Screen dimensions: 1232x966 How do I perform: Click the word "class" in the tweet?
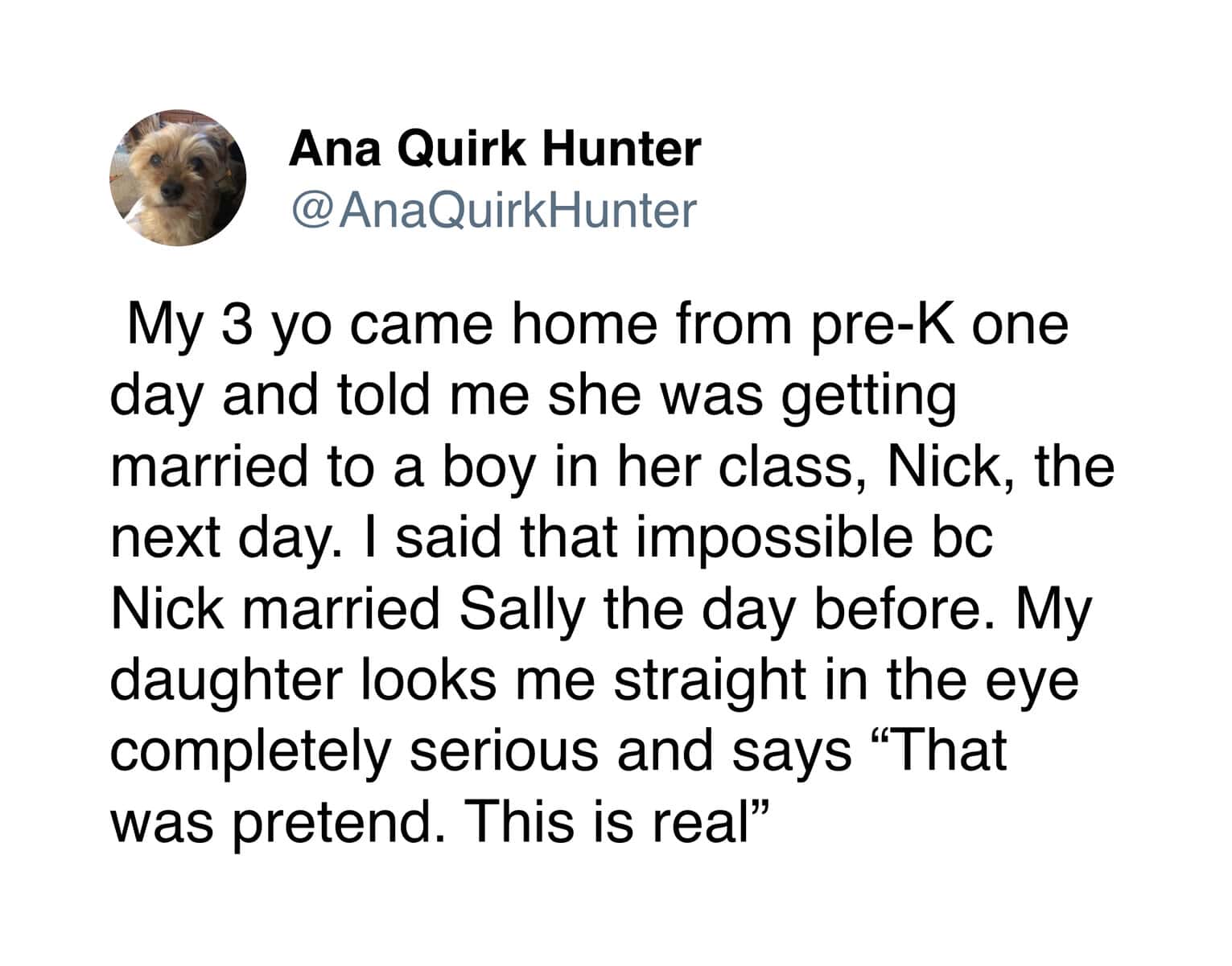click(792, 468)
